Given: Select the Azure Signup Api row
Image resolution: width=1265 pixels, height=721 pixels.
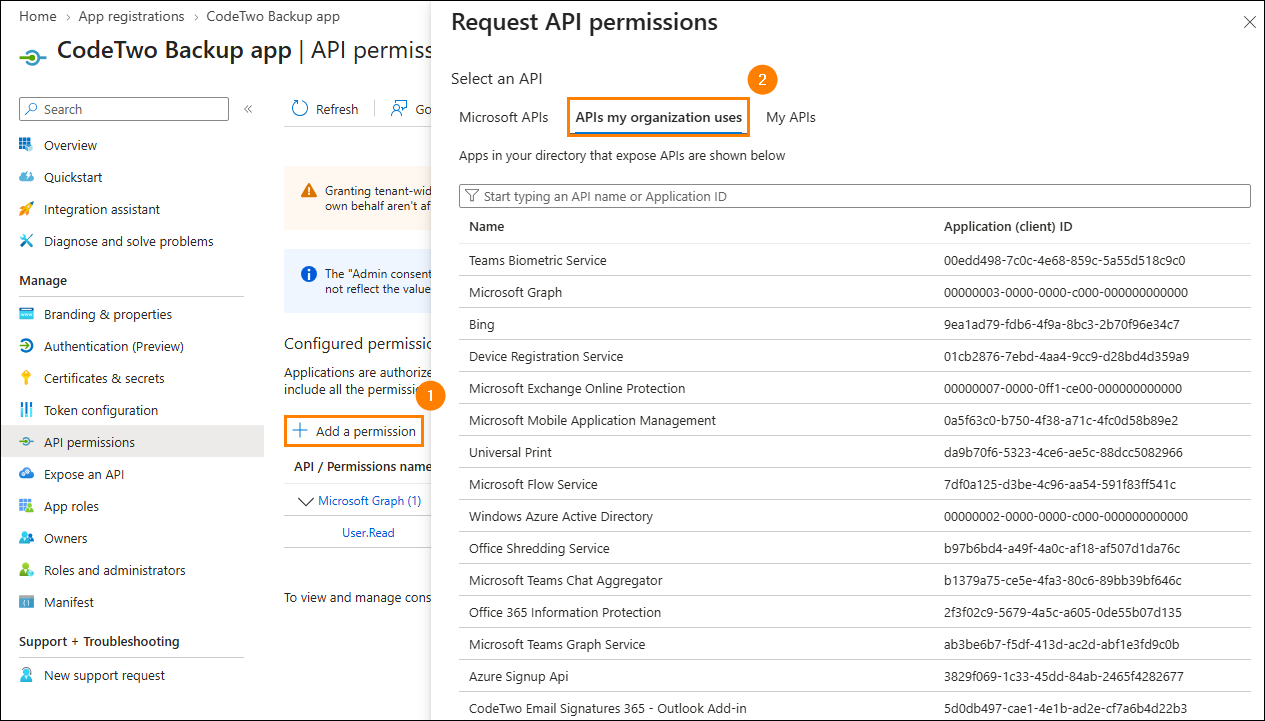Looking at the screenshot, I should 855,676.
